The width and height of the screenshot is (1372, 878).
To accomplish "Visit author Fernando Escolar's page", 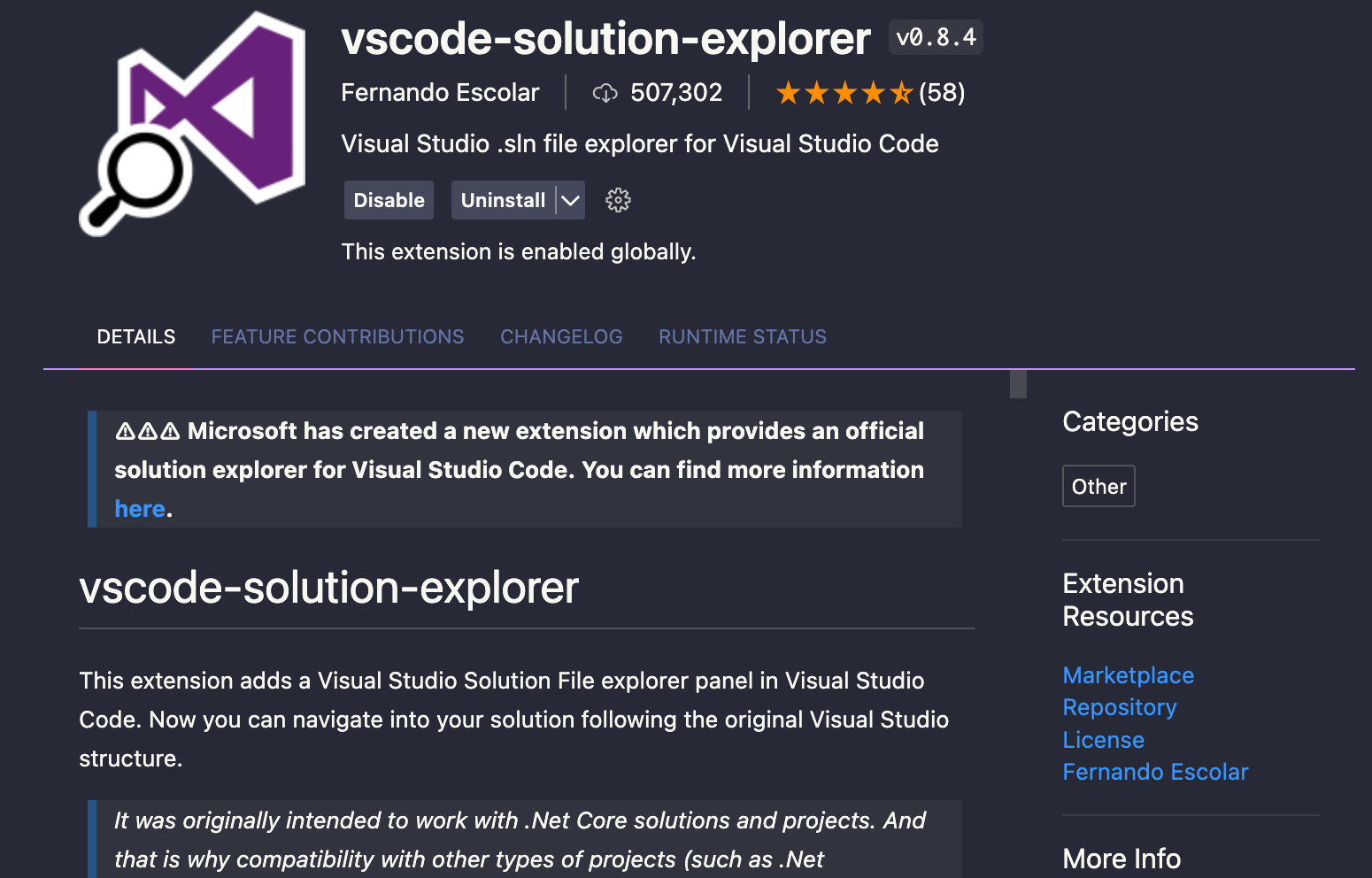I will point(1155,772).
